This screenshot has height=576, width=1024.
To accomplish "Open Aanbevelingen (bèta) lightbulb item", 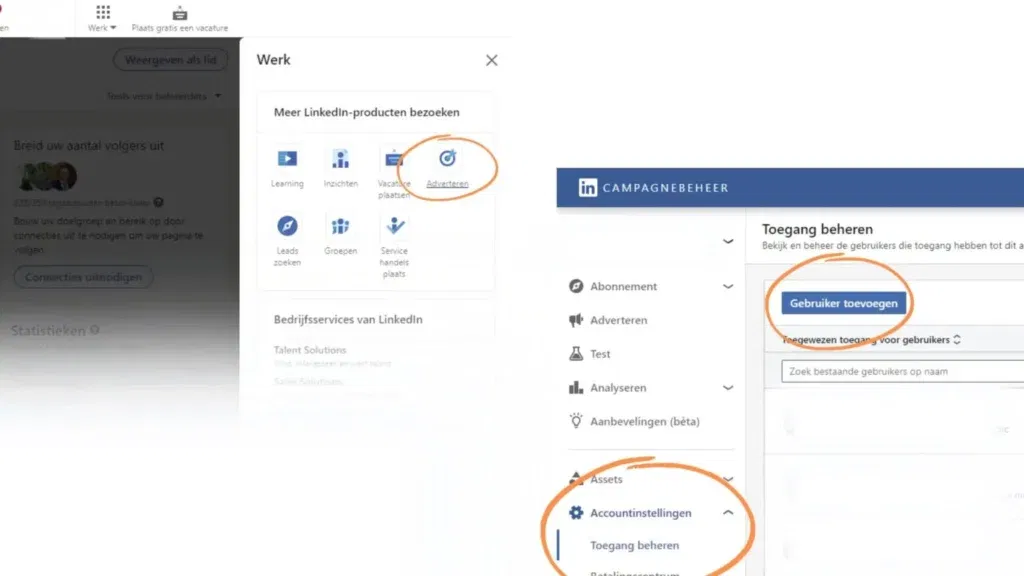I will (x=634, y=421).
